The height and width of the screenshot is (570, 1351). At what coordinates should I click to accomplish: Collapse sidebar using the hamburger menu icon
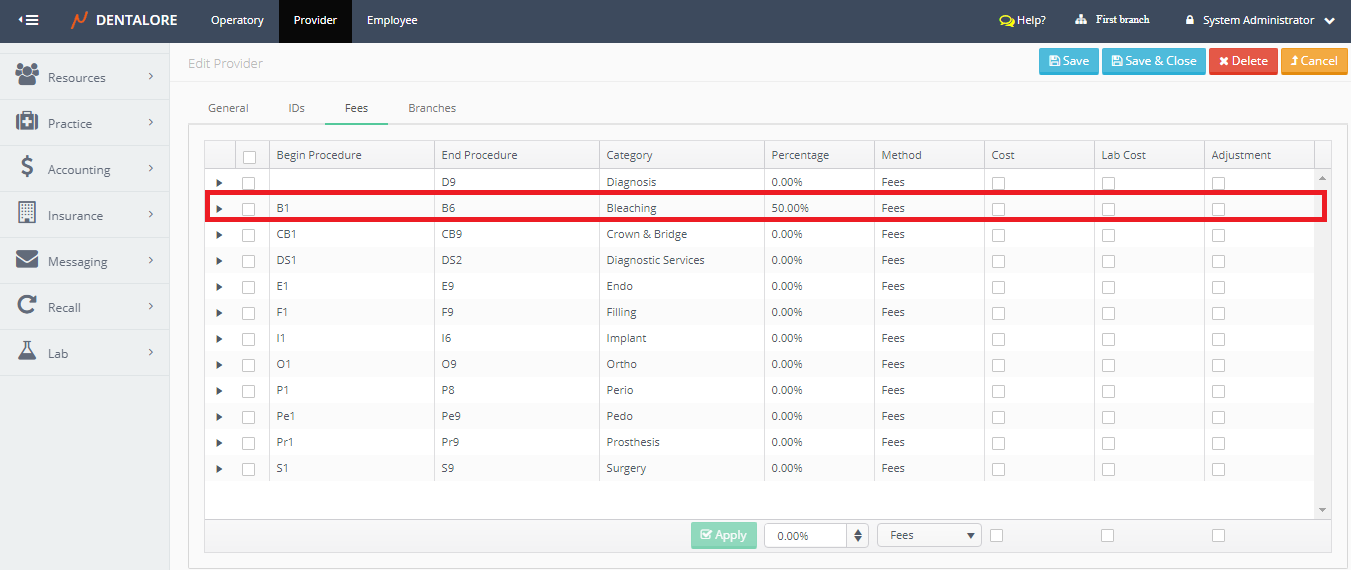pos(29,20)
